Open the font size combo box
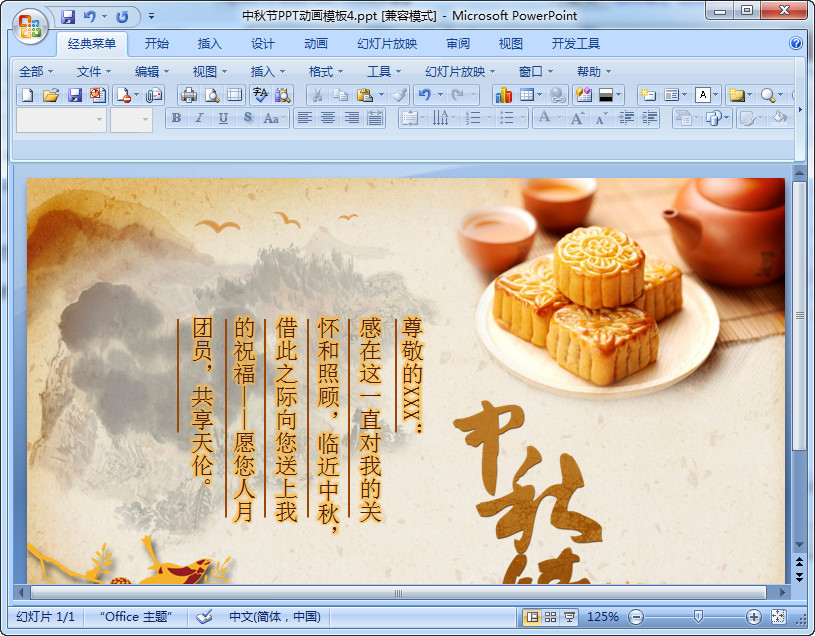The image size is (815, 636). 131,120
